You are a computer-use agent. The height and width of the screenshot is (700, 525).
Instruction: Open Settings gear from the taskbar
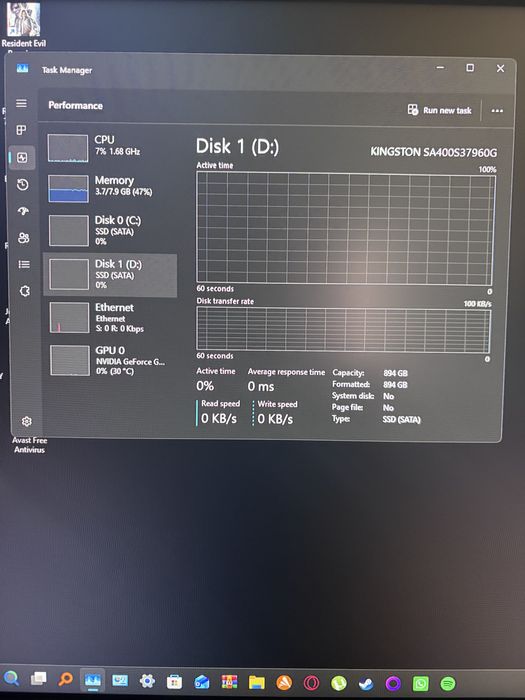pyautogui.click(x=147, y=681)
